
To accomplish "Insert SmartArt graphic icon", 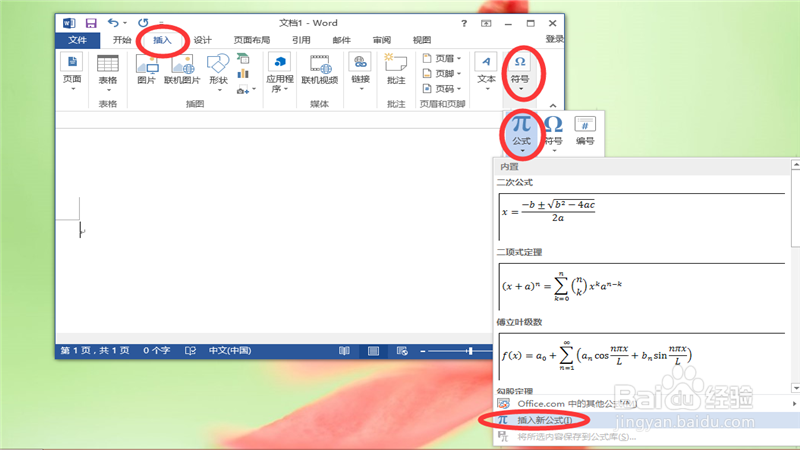I will point(243,59).
